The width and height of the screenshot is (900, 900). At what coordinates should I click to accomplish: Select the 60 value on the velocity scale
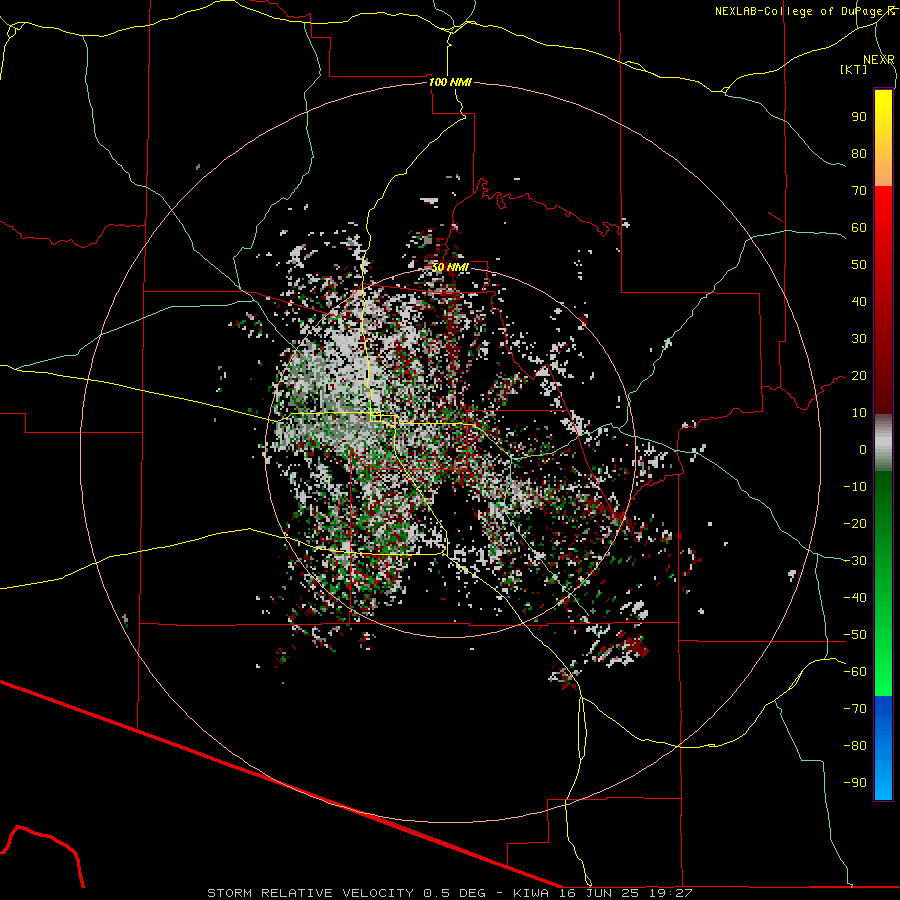point(859,227)
